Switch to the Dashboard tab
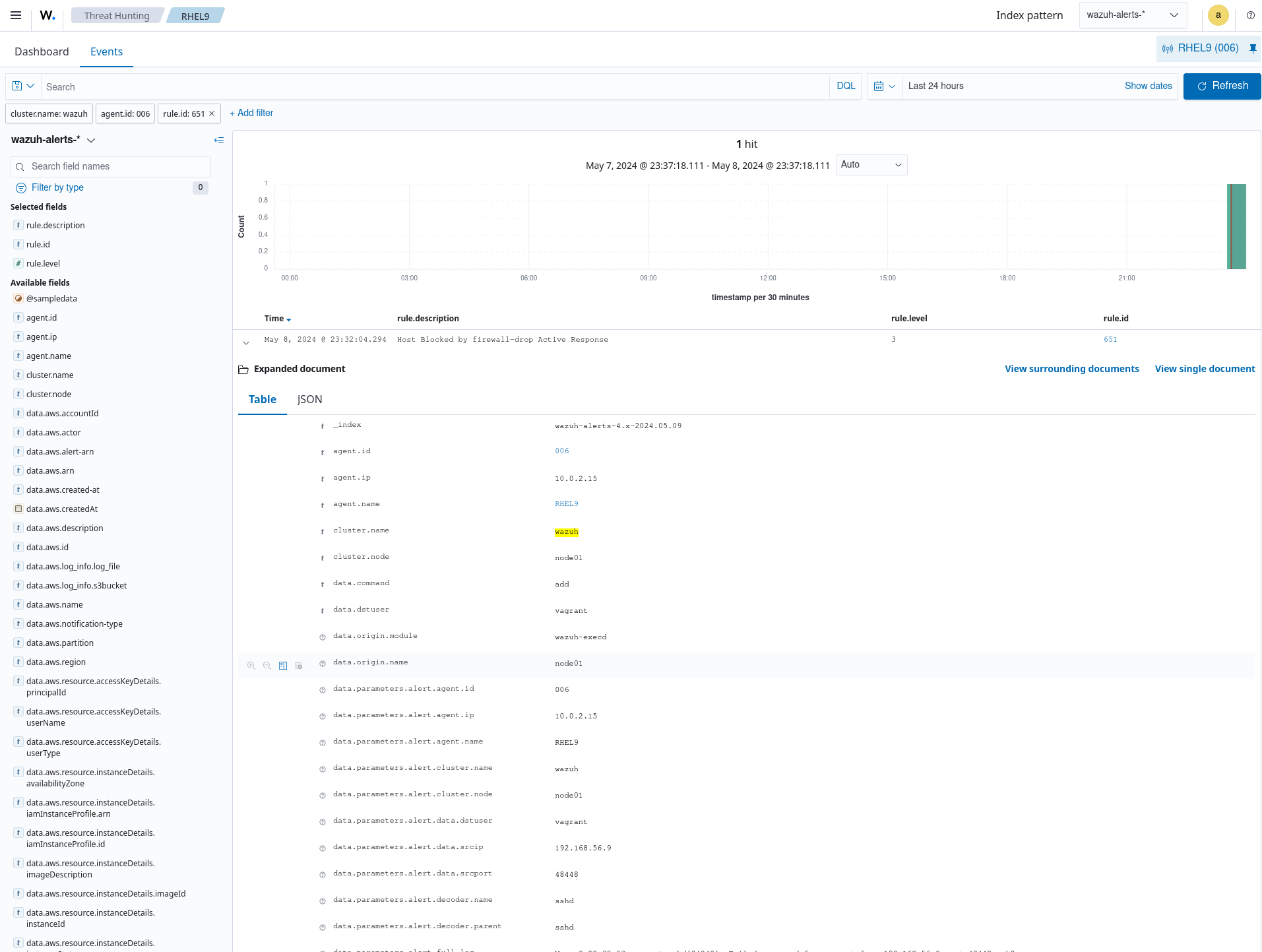 click(42, 51)
